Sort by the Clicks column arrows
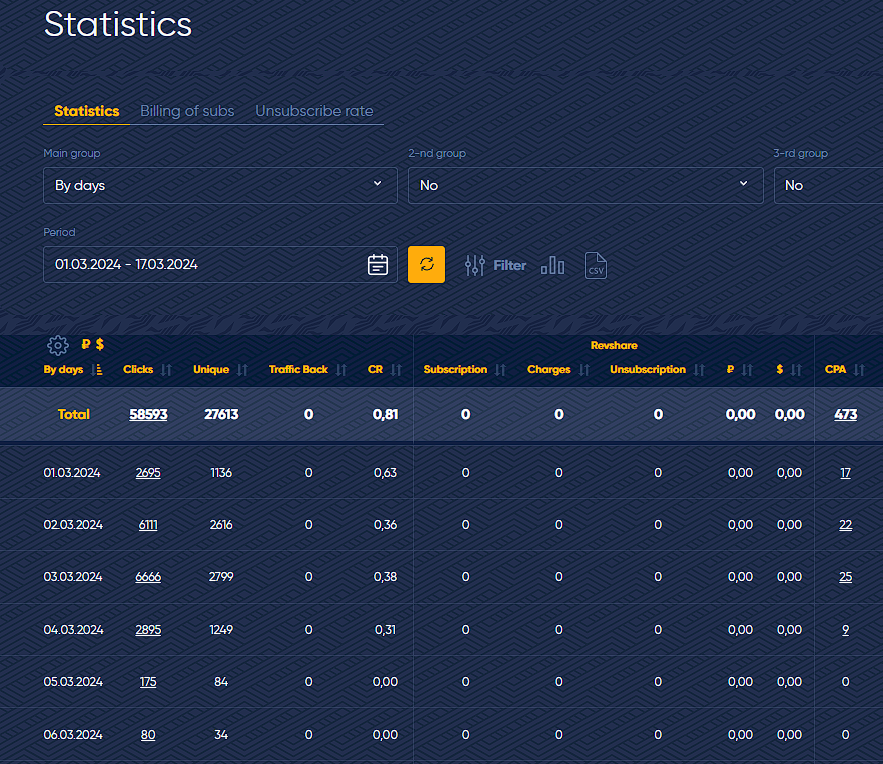The width and height of the screenshot is (883, 764). coord(166,370)
